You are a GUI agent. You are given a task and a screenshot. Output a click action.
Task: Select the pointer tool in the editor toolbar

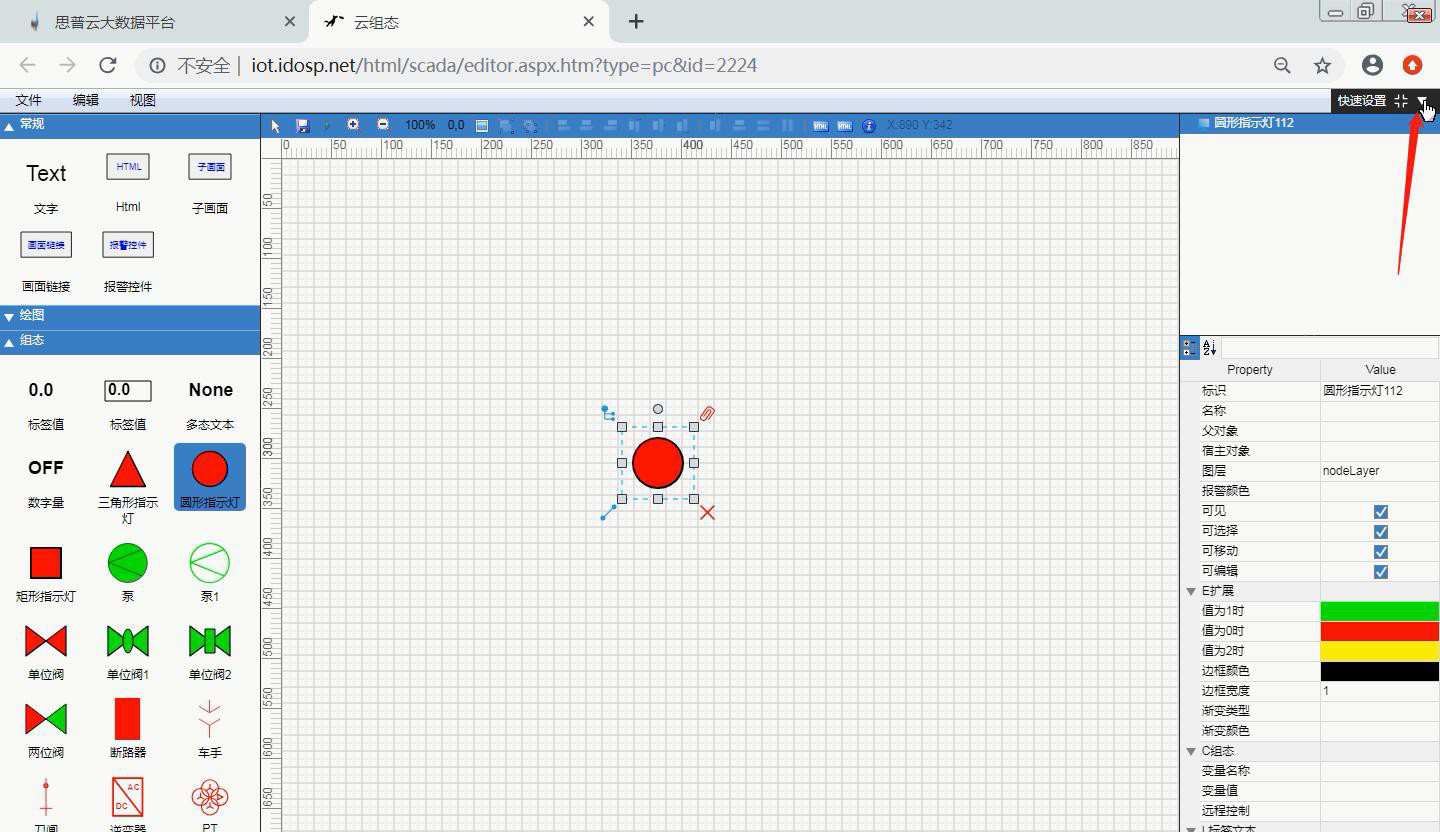pyautogui.click(x=276, y=125)
